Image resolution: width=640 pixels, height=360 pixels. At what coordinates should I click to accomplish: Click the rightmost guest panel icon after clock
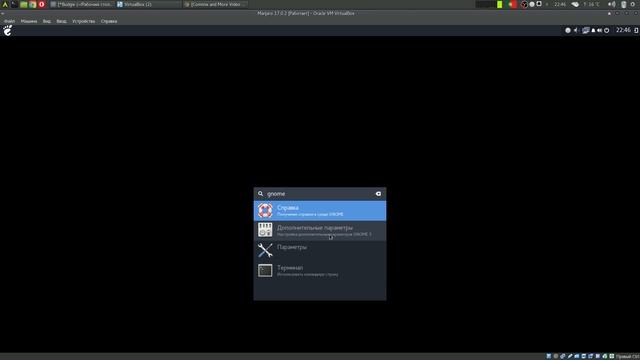(636, 30)
